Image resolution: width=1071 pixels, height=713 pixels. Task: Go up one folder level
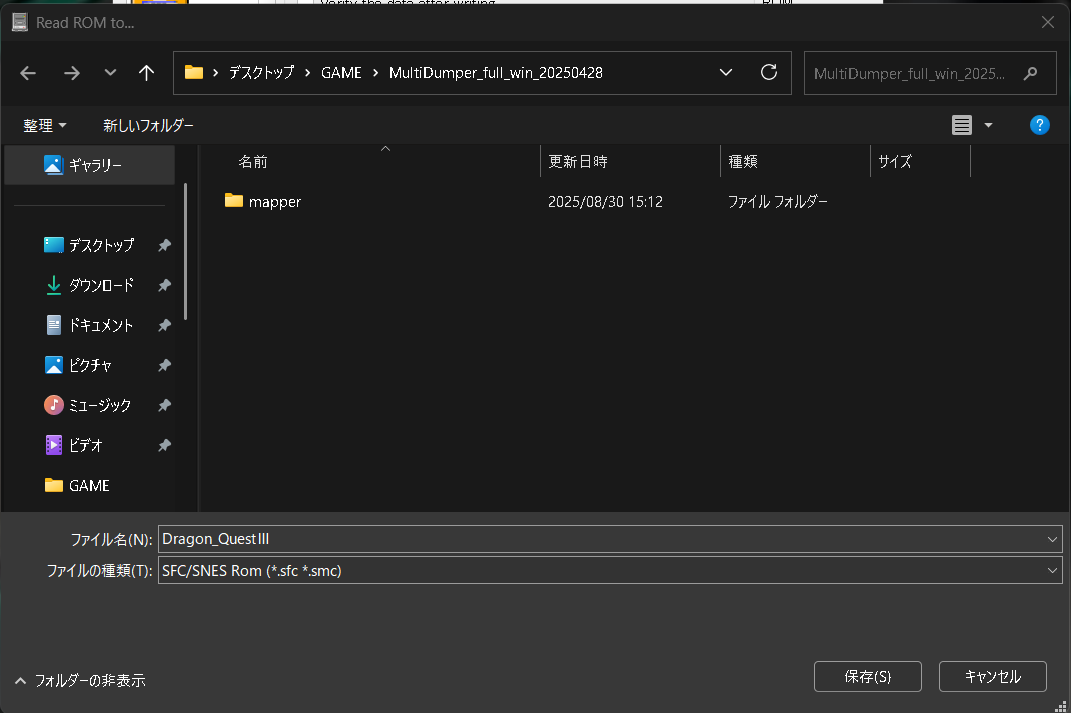pyautogui.click(x=147, y=73)
